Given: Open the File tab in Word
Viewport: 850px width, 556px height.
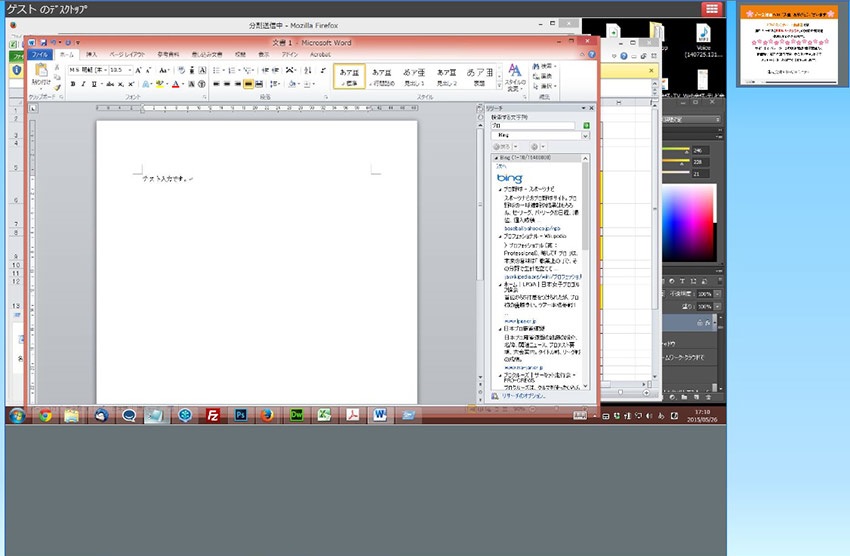Looking at the screenshot, I should pos(40,55).
